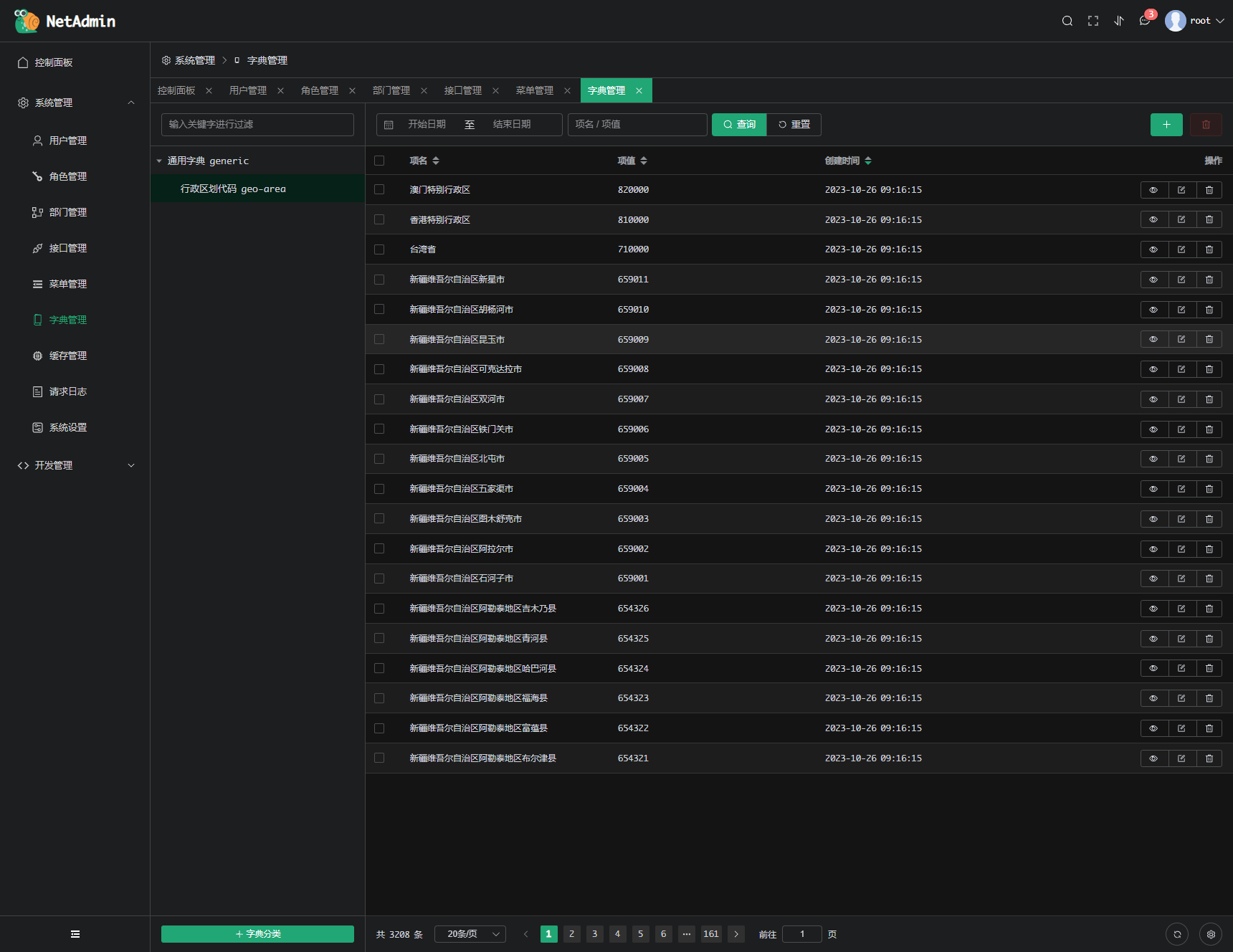Click the table refresh icon
Screen dimensions: 1233x952
(1177, 934)
